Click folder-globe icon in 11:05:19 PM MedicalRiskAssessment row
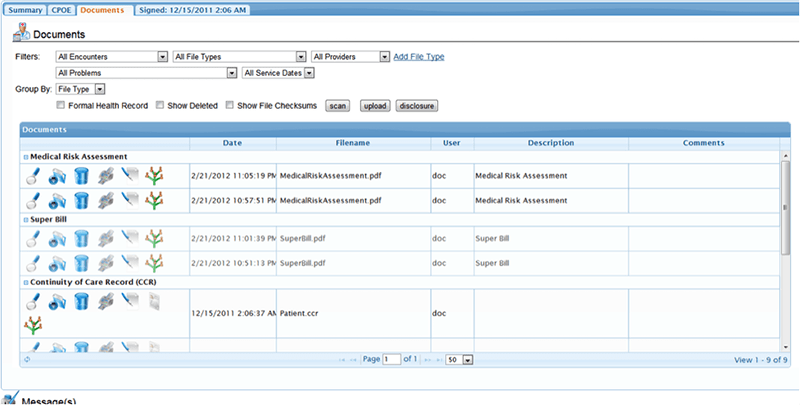 pos(57,176)
